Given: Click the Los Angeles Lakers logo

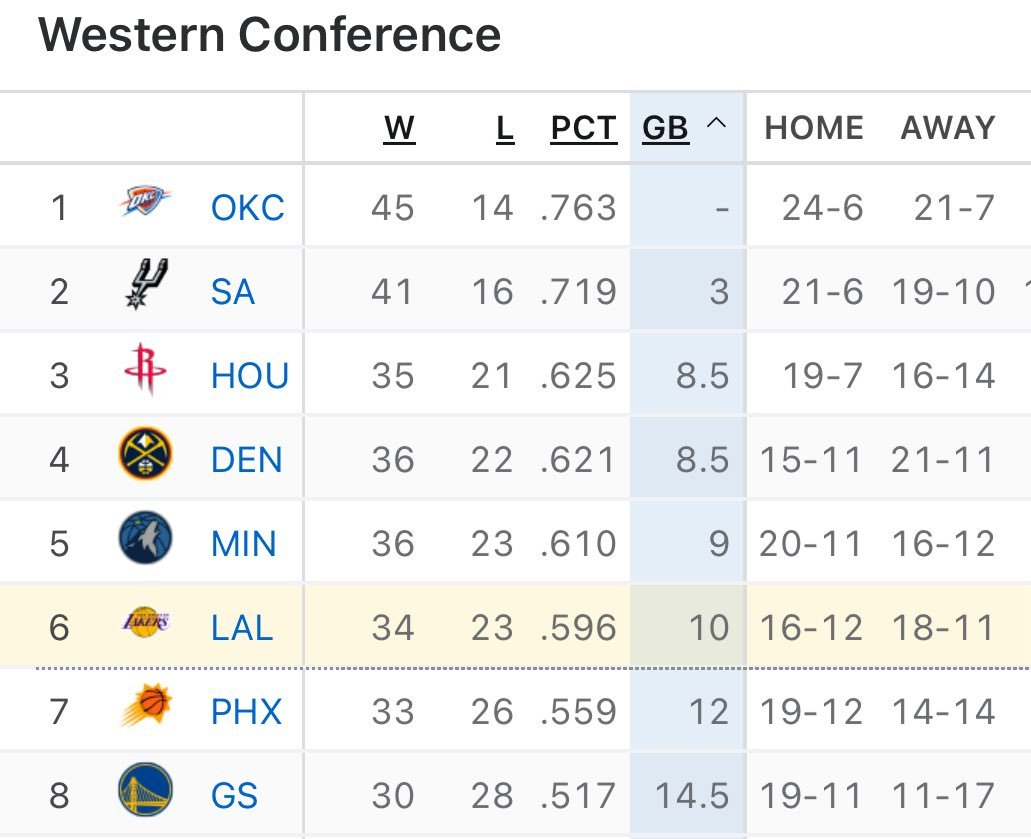Looking at the screenshot, I should [145, 624].
